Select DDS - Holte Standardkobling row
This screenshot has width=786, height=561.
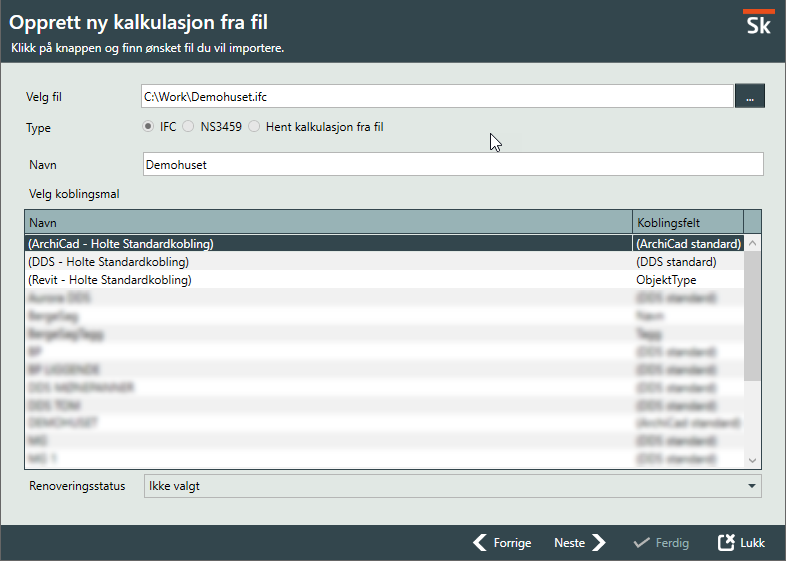[109, 262]
